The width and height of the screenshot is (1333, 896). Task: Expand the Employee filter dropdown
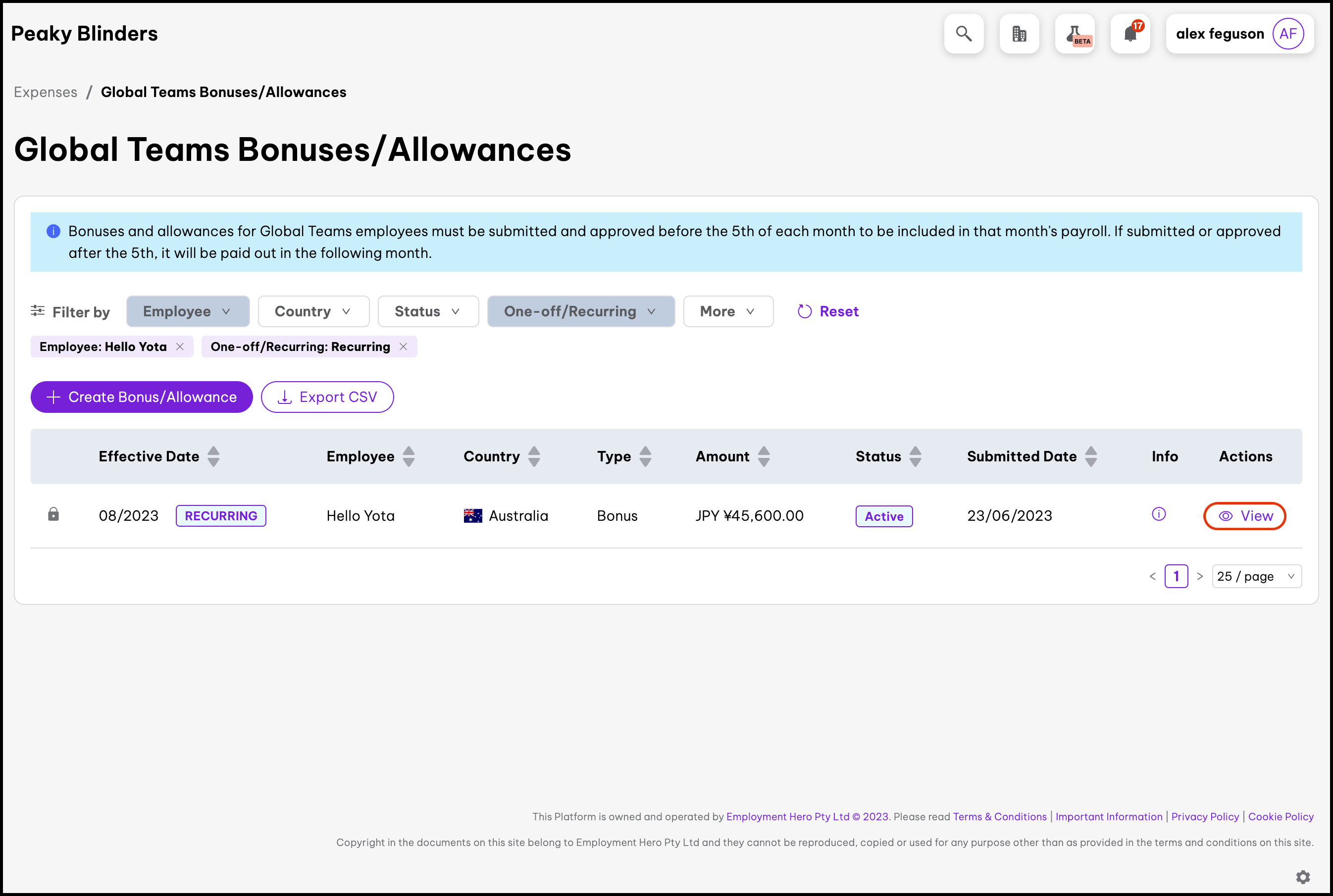188,311
